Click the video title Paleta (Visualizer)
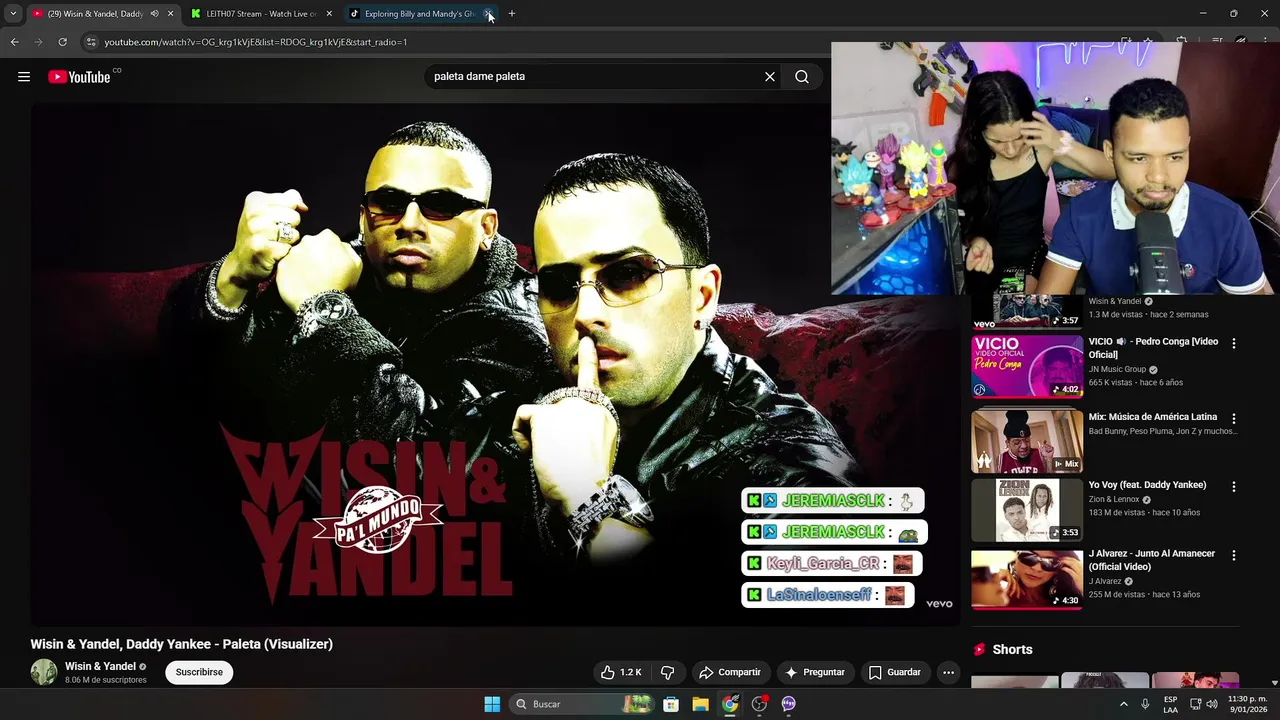This screenshot has height=720, width=1280. point(181,644)
